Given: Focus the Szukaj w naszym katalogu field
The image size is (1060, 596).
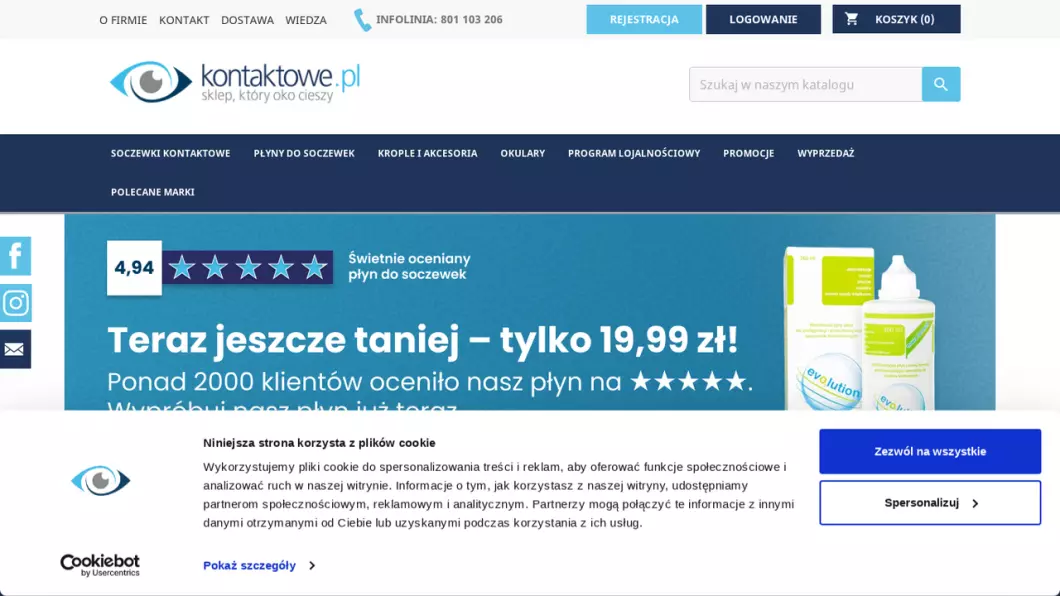Looking at the screenshot, I should point(806,84).
